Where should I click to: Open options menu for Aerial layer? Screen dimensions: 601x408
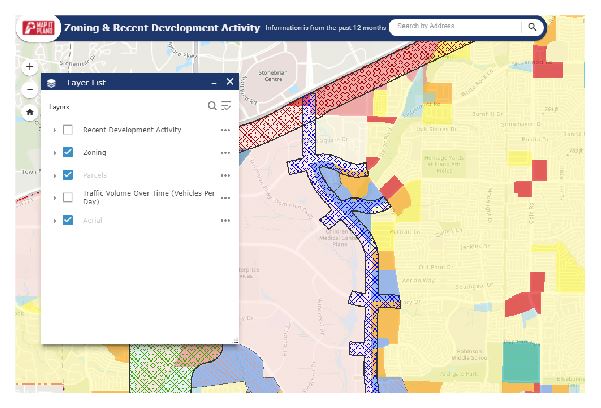tap(225, 220)
